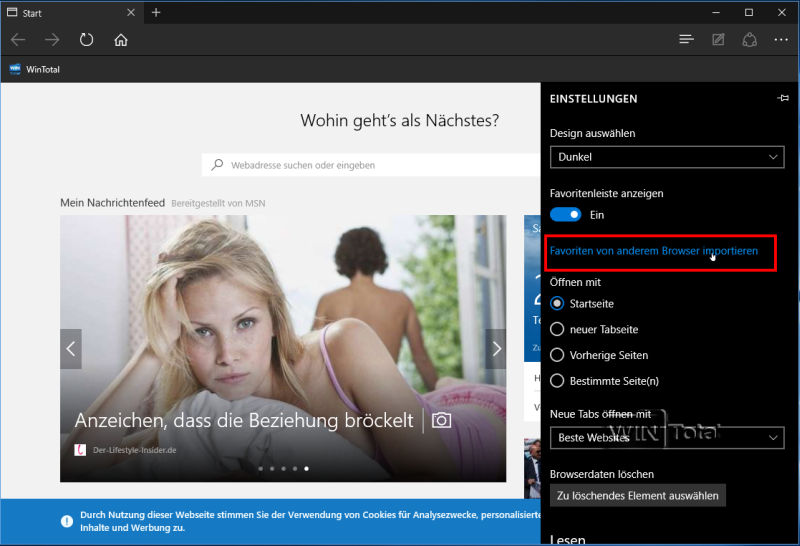
Task: Click the forward navigation arrow
Action: (52, 40)
